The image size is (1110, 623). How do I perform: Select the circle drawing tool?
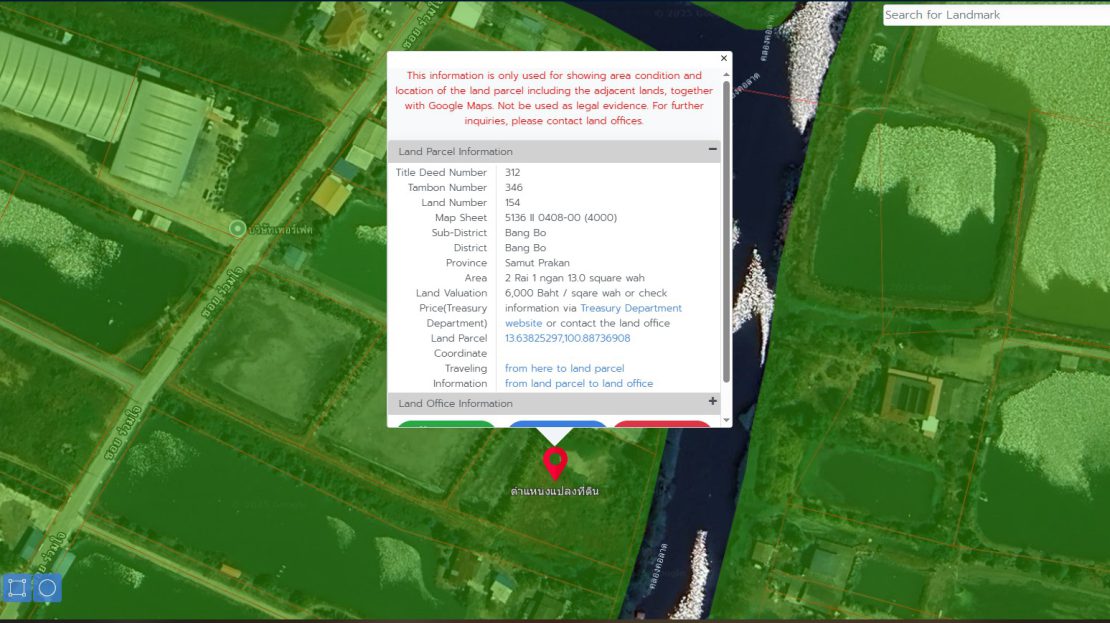tap(47, 588)
